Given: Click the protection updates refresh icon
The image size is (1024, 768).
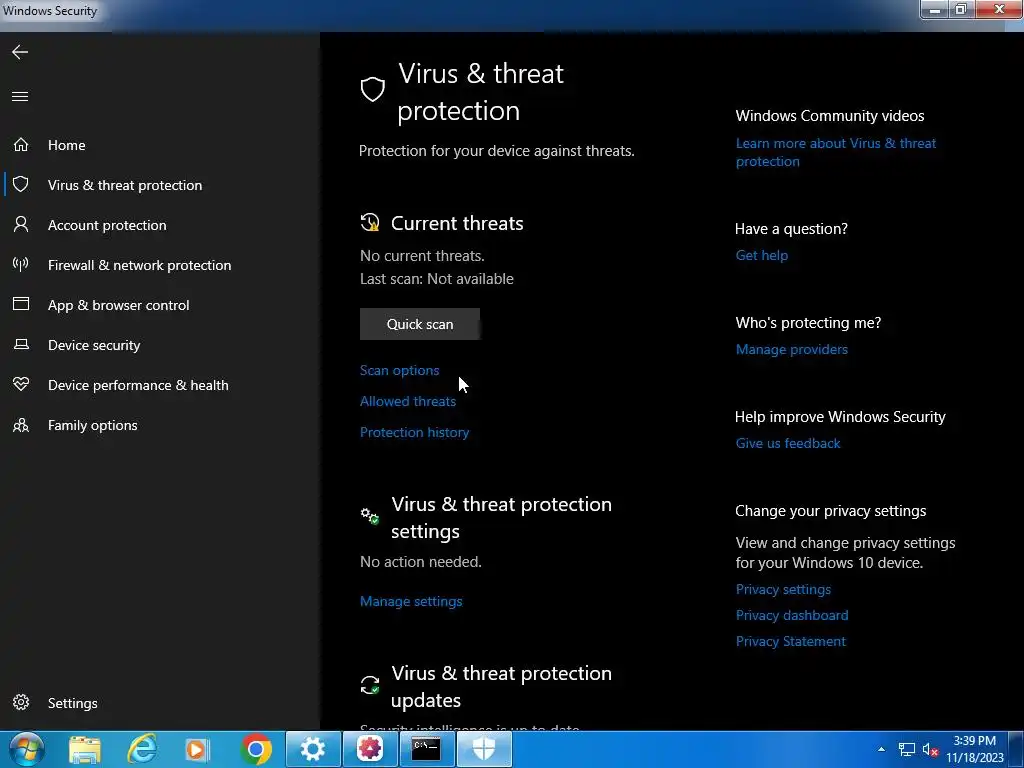Looking at the screenshot, I should [x=370, y=685].
